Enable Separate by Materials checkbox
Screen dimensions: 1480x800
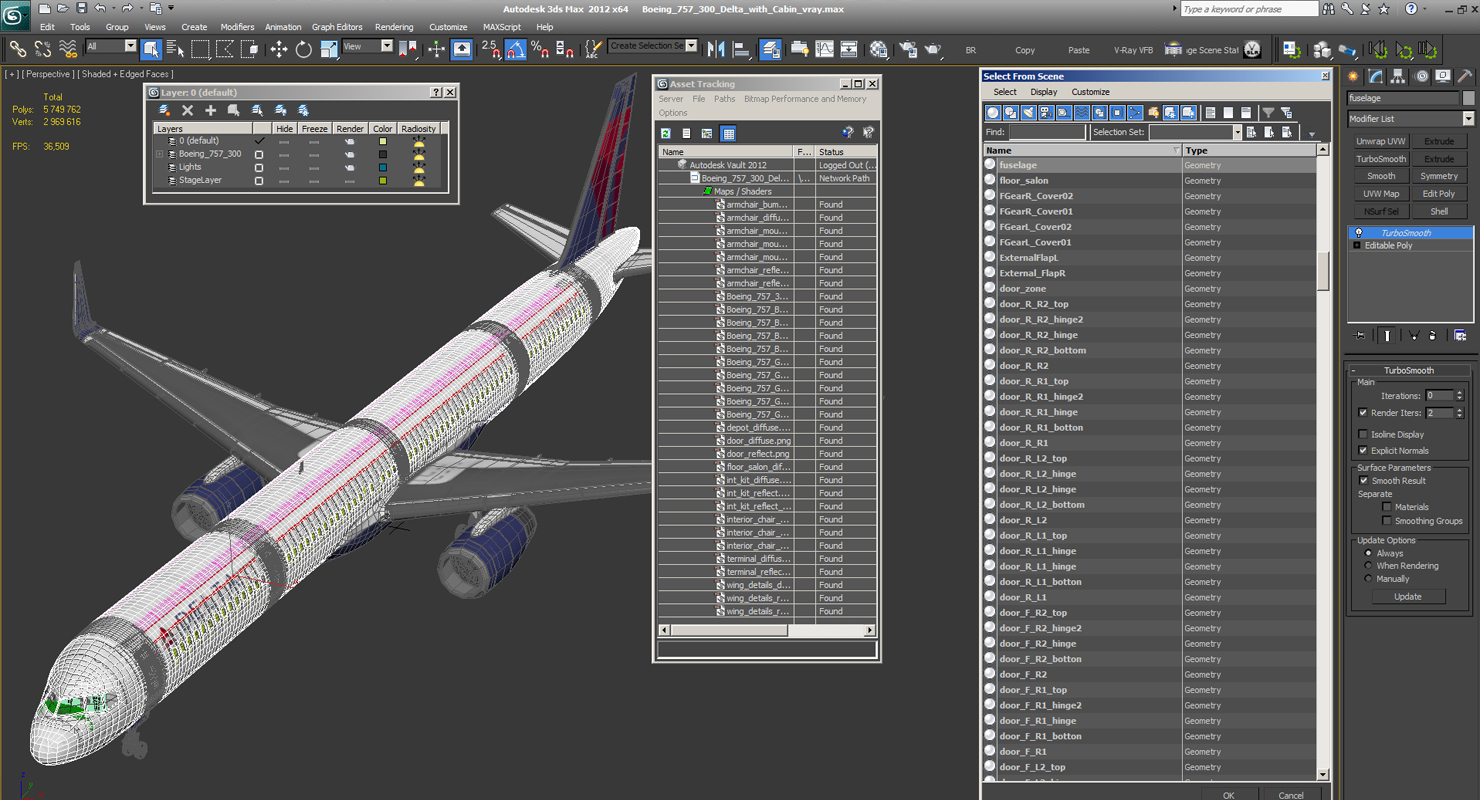(1386, 507)
